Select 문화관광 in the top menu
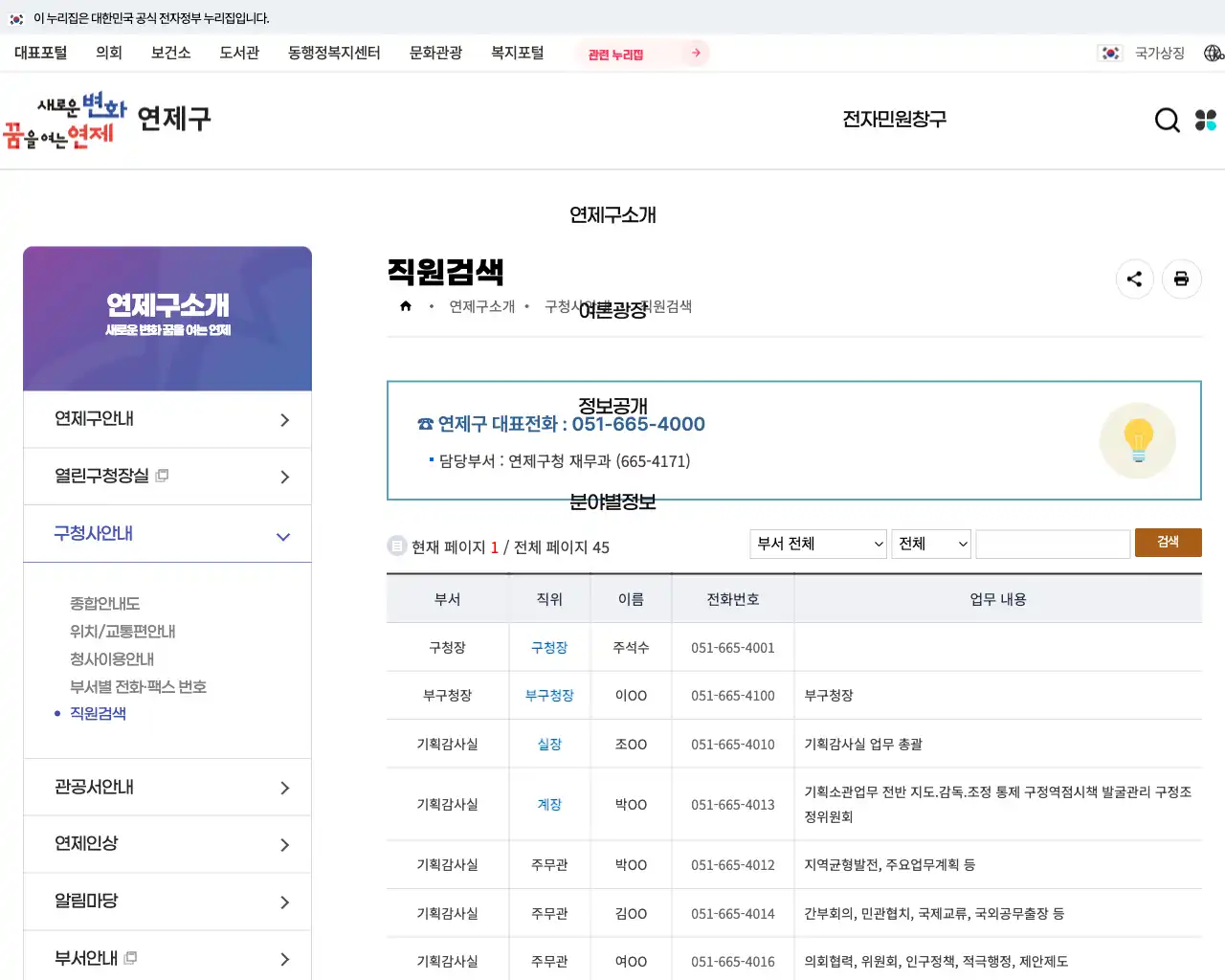This screenshot has width=1225, height=980. coord(435,54)
